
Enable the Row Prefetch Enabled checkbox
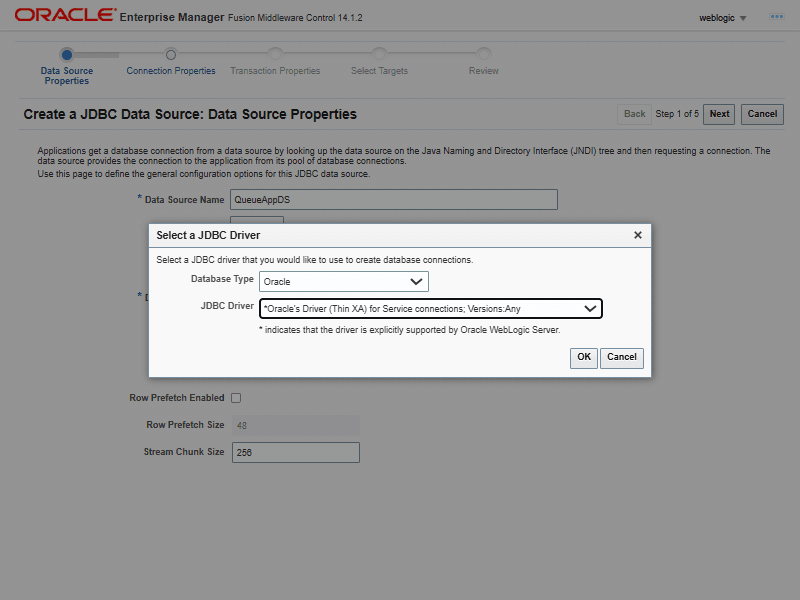coord(236,398)
